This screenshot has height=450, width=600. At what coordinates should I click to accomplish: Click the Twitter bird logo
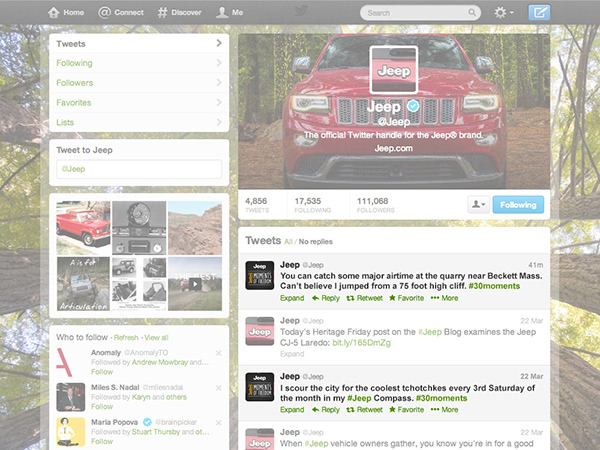pos(302,11)
